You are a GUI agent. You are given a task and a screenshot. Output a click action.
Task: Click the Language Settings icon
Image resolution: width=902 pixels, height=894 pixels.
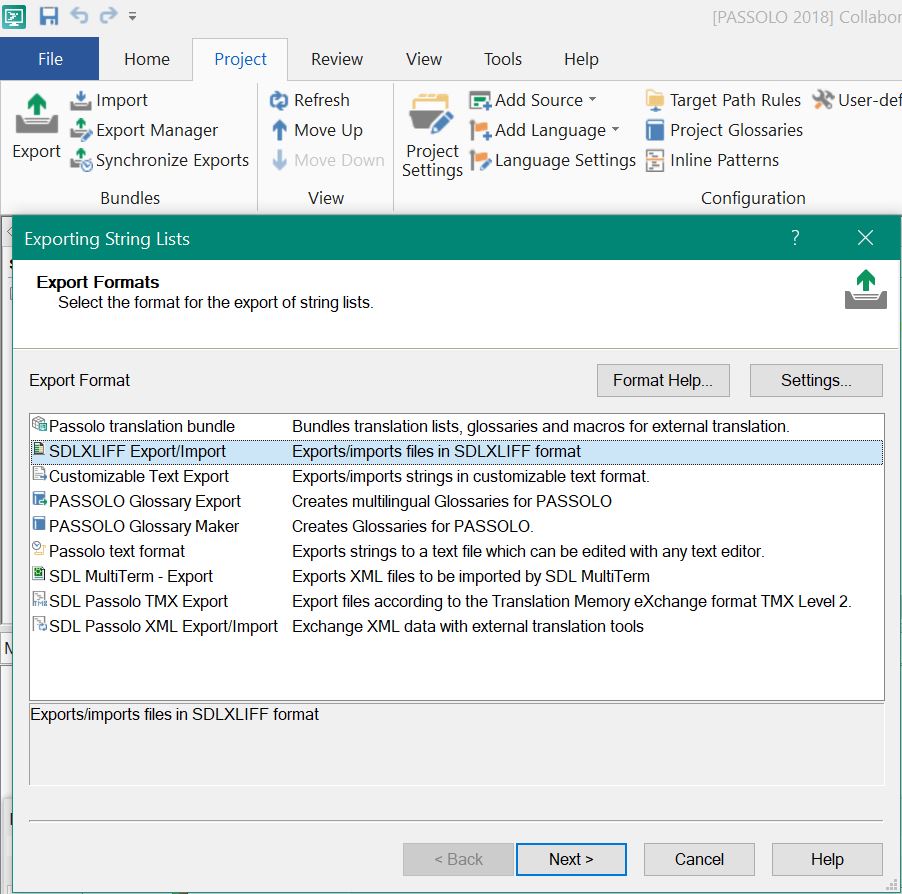tap(480, 160)
